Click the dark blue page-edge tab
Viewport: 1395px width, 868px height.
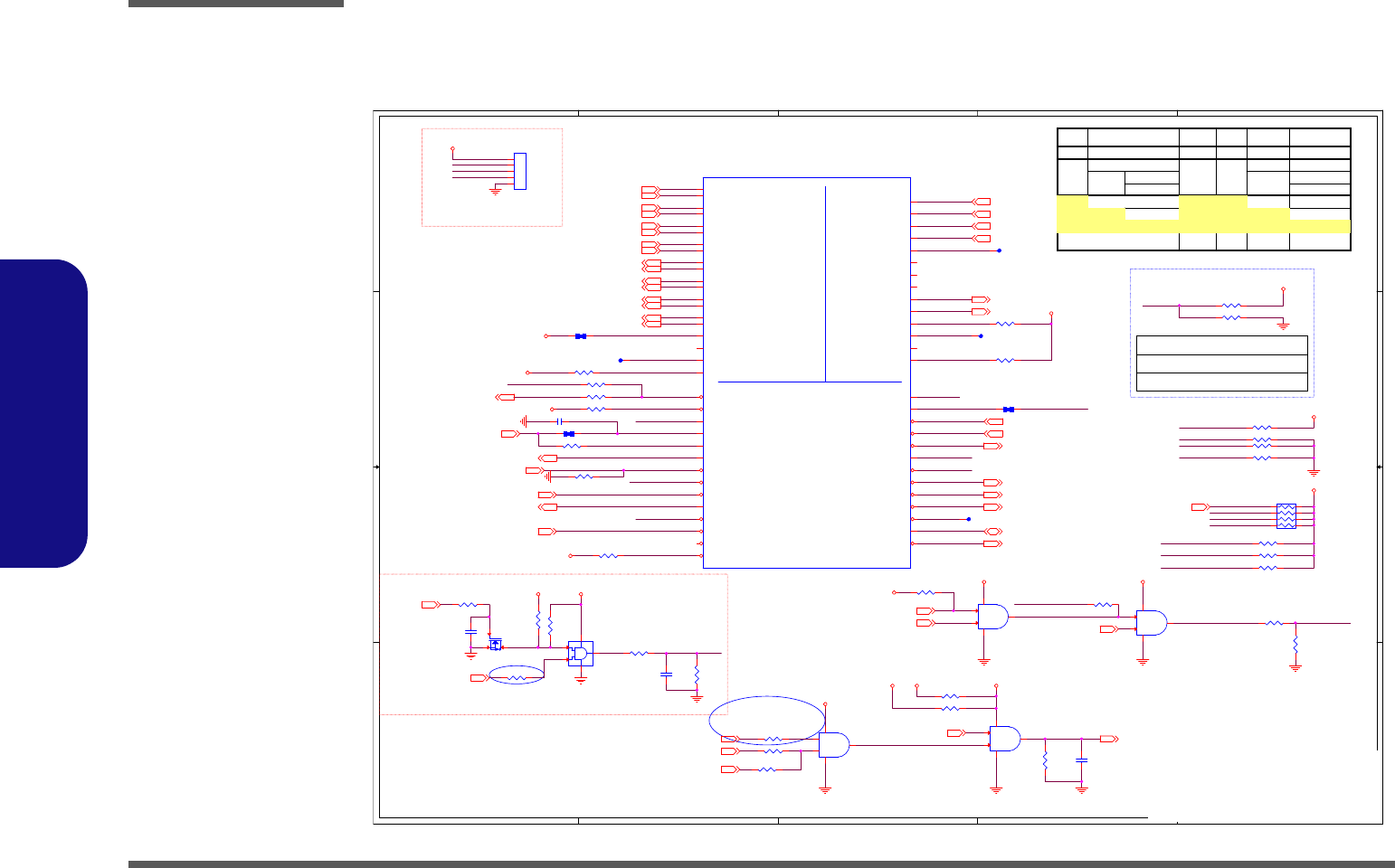click(43, 413)
